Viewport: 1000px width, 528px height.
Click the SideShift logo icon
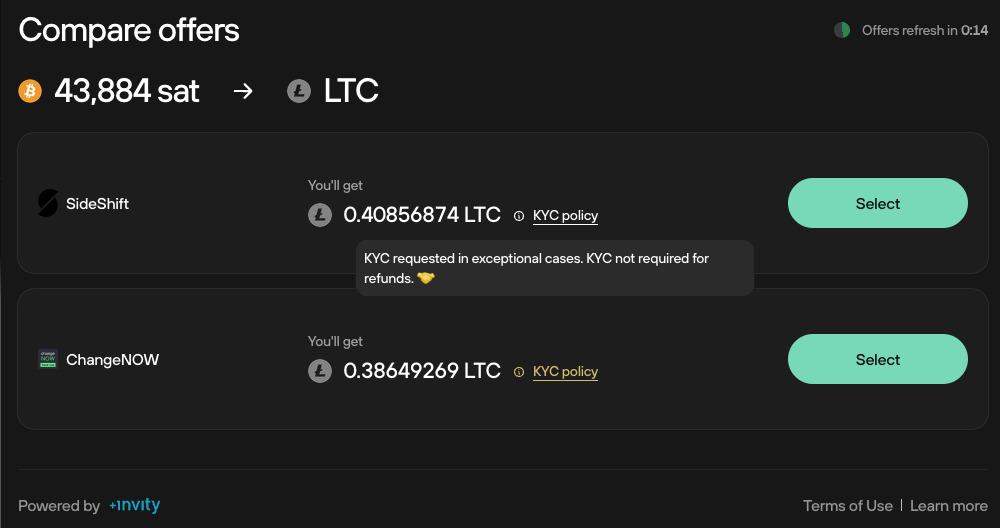click(x=48, y=203)
